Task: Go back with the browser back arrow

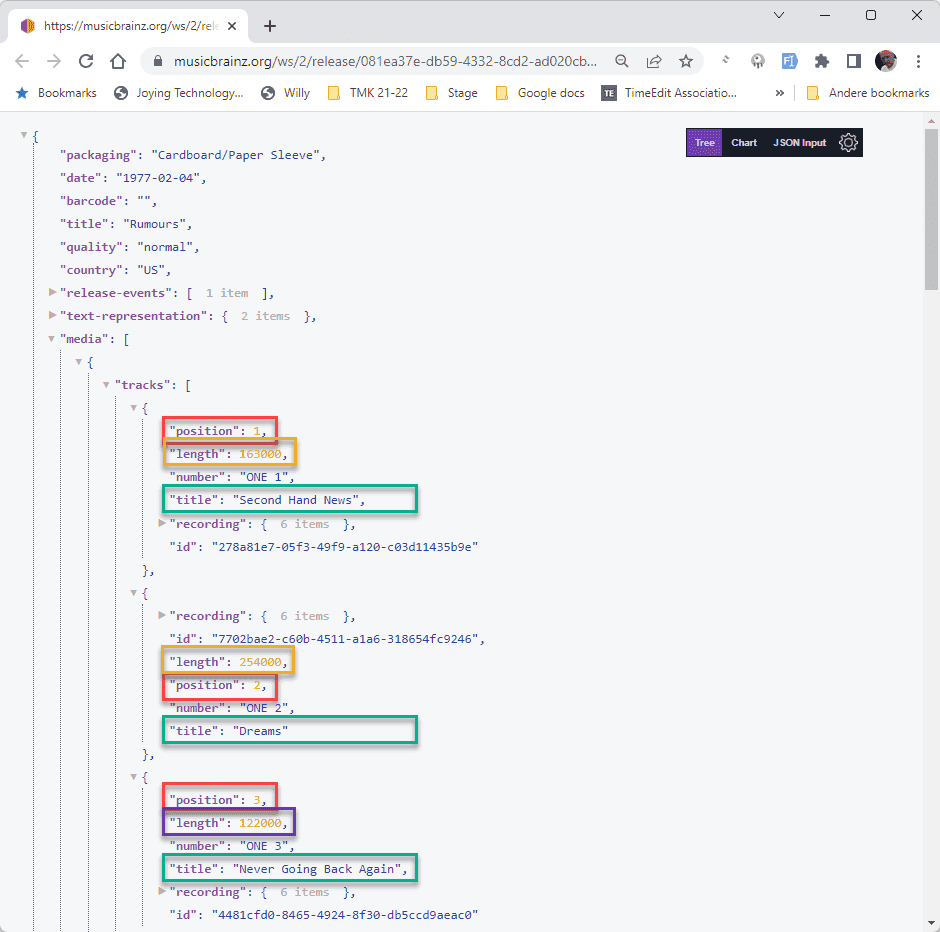Action: point(22,61)
